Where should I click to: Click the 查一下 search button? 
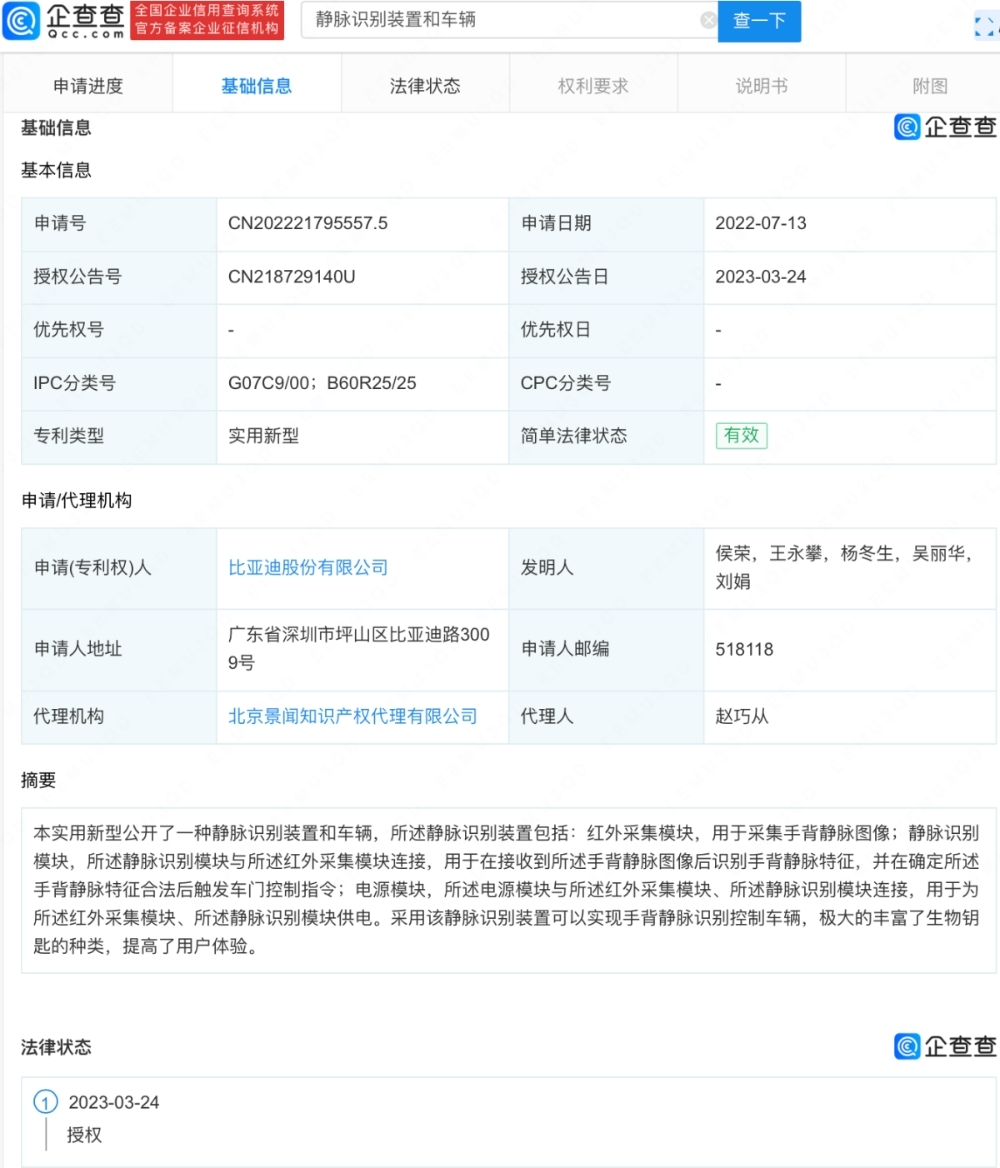[759, 21]
